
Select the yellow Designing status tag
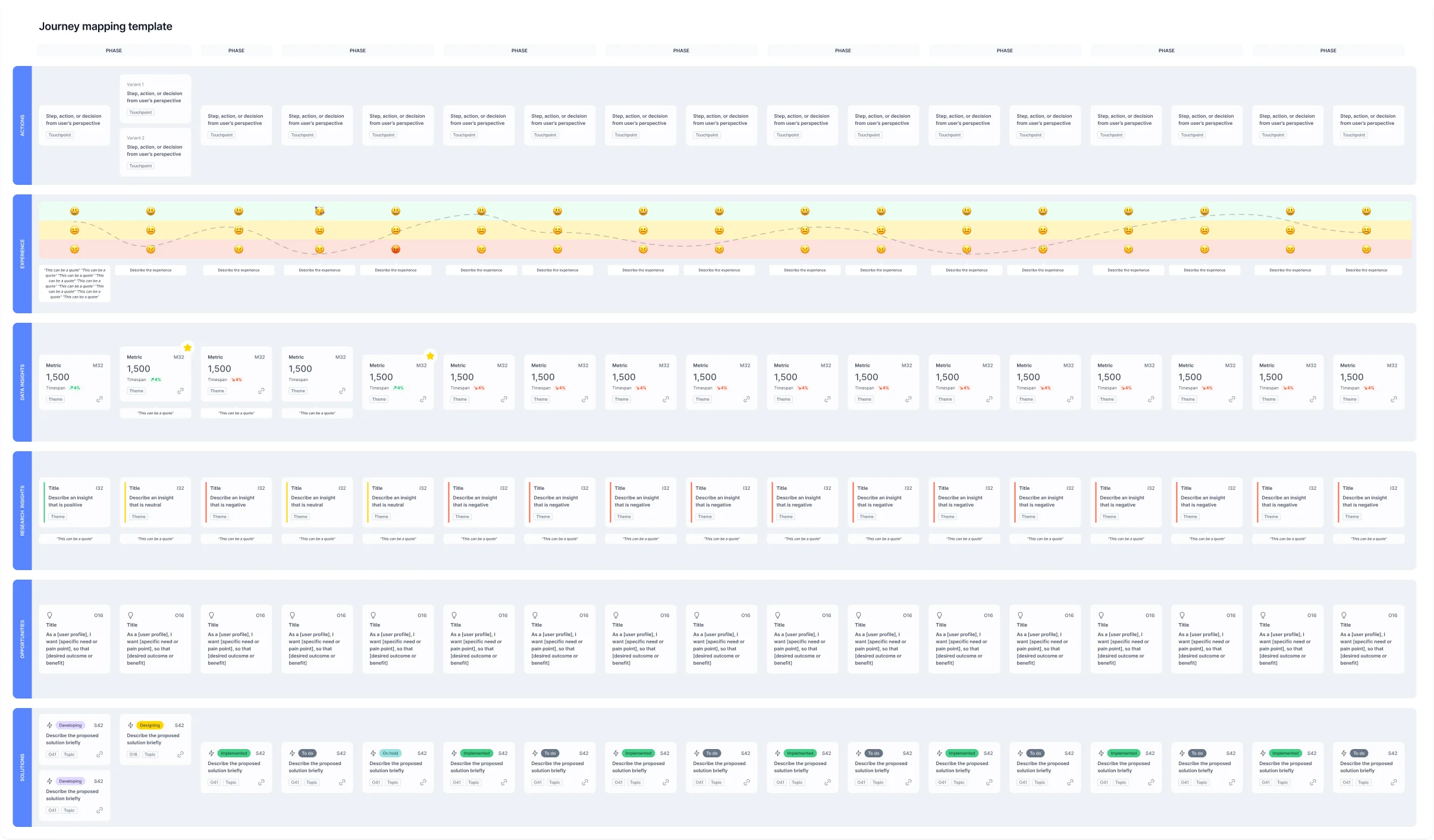coord(150,725)
